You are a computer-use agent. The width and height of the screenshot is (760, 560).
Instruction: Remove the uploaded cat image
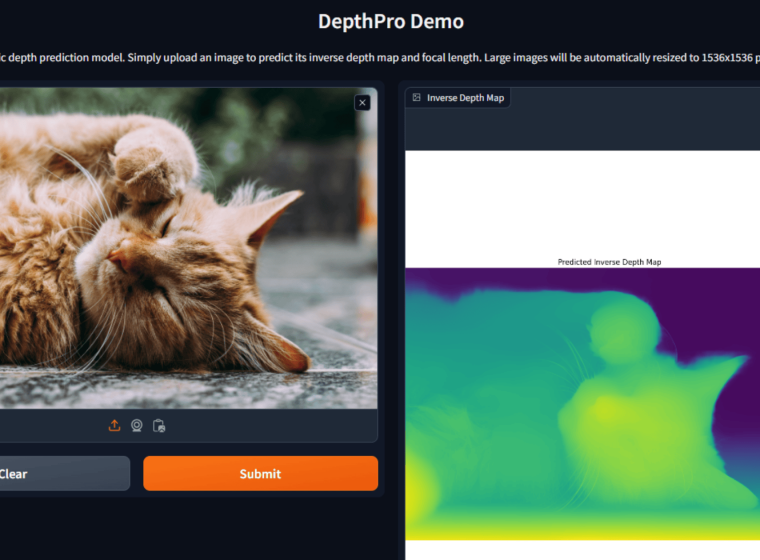pos(362,102)
